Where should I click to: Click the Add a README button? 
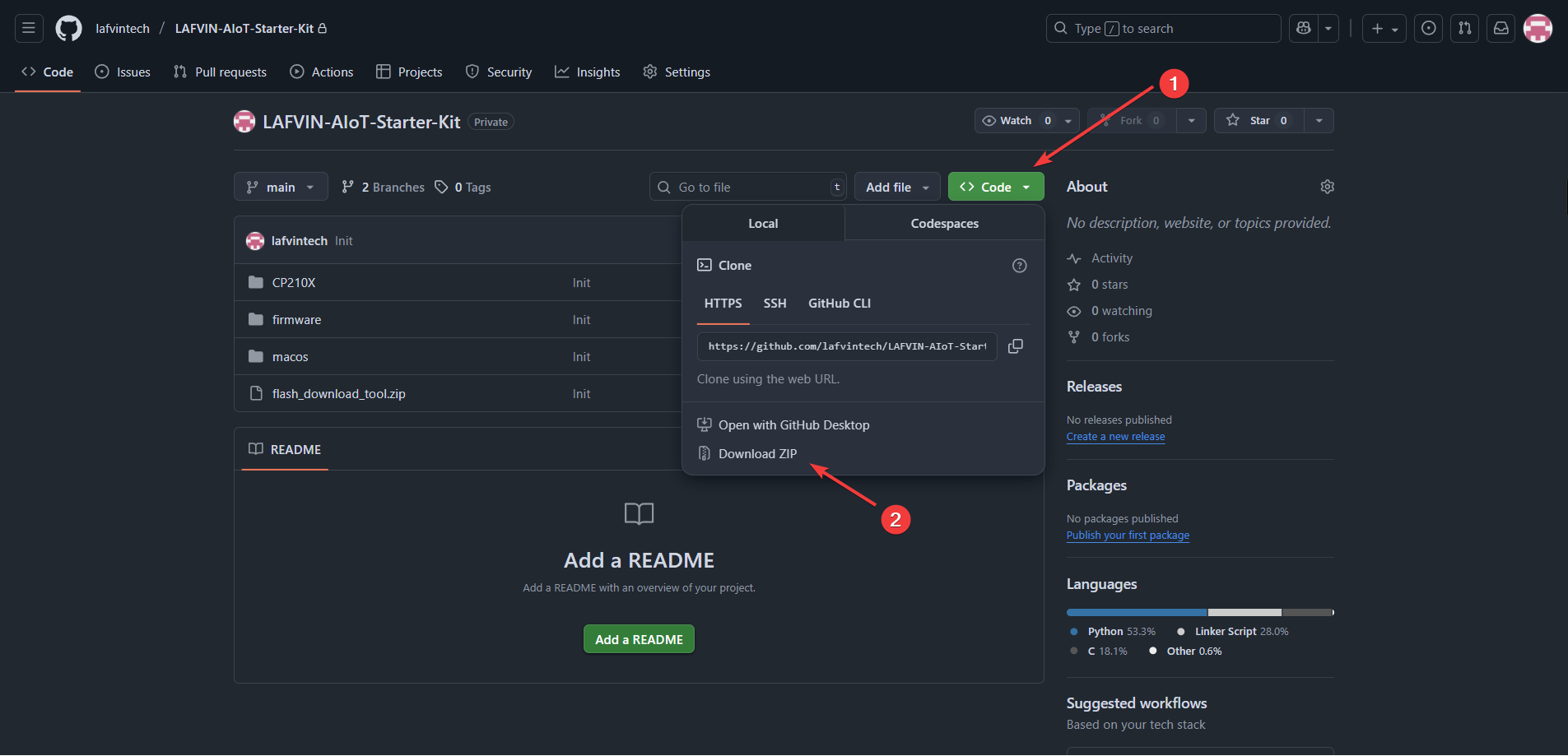coord(639,639)
